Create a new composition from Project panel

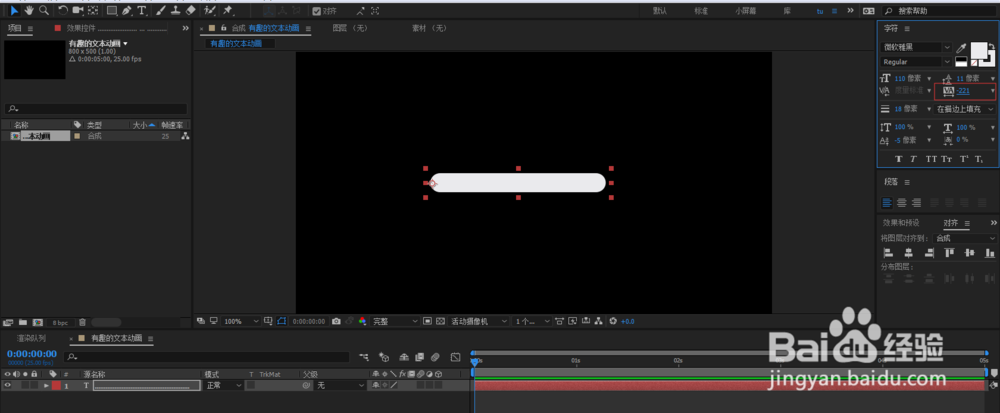coord(38,322)
